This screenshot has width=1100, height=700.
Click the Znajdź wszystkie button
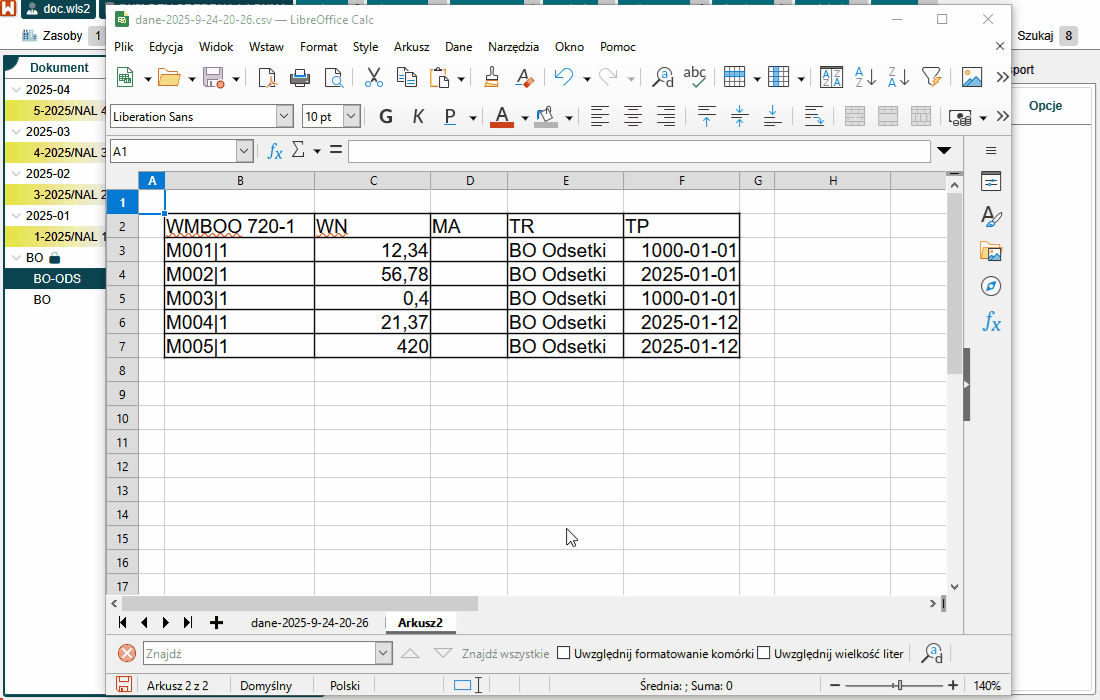point(505,654)
